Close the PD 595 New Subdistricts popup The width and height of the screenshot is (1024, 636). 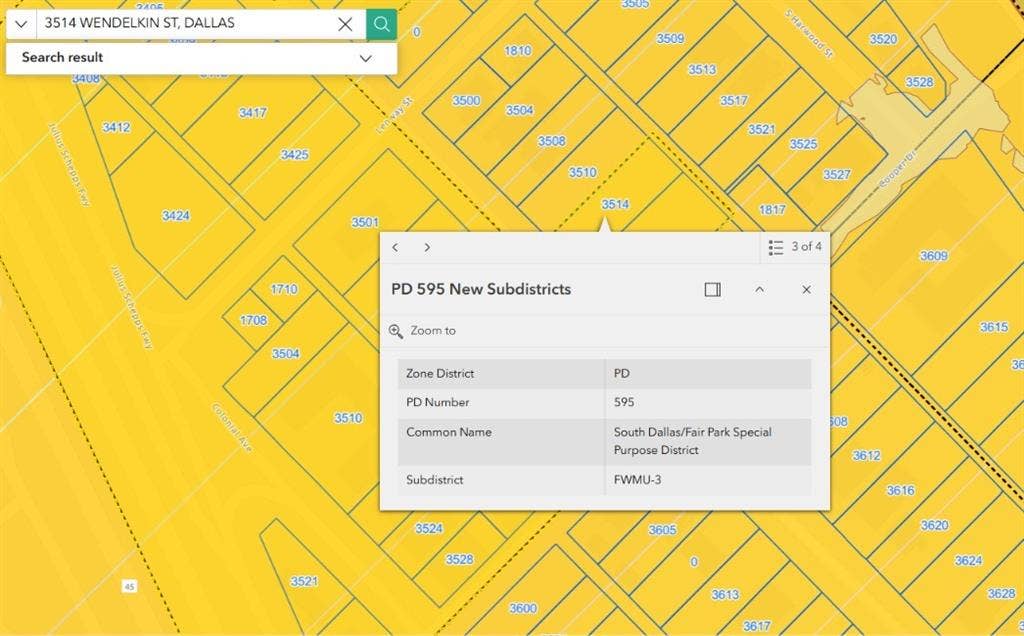click(807, 289)
